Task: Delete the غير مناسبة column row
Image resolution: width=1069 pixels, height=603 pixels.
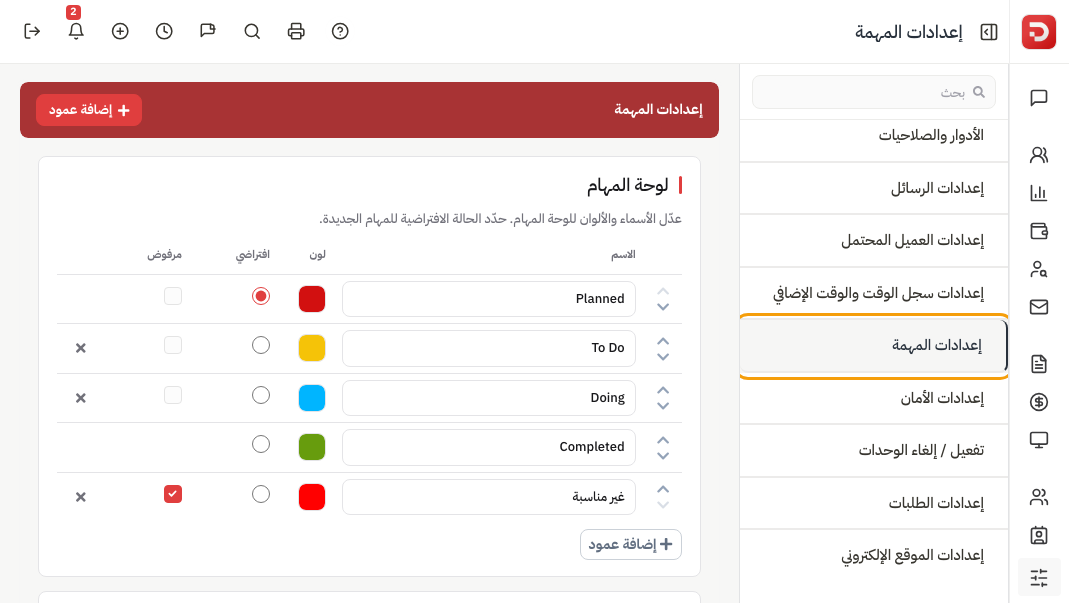Action: coord(80,497)
